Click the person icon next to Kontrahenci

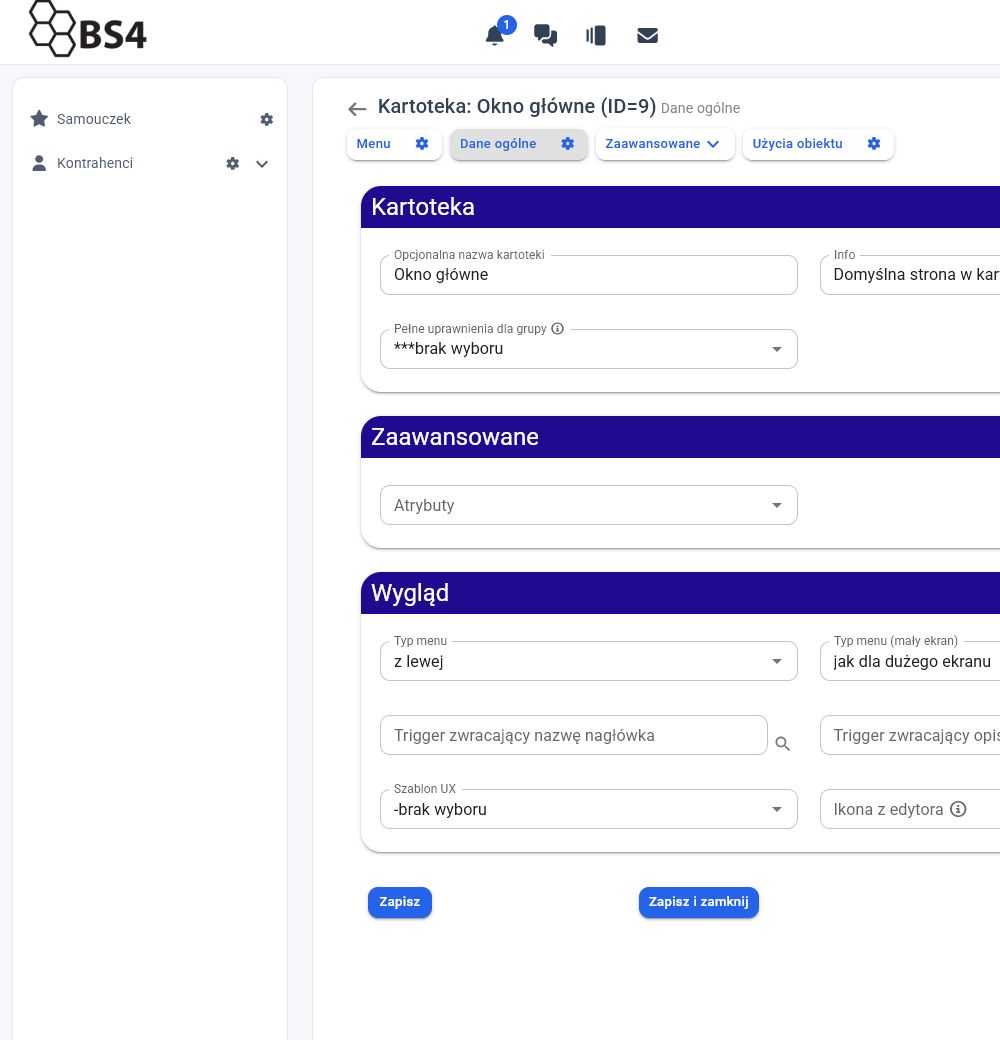39,163
